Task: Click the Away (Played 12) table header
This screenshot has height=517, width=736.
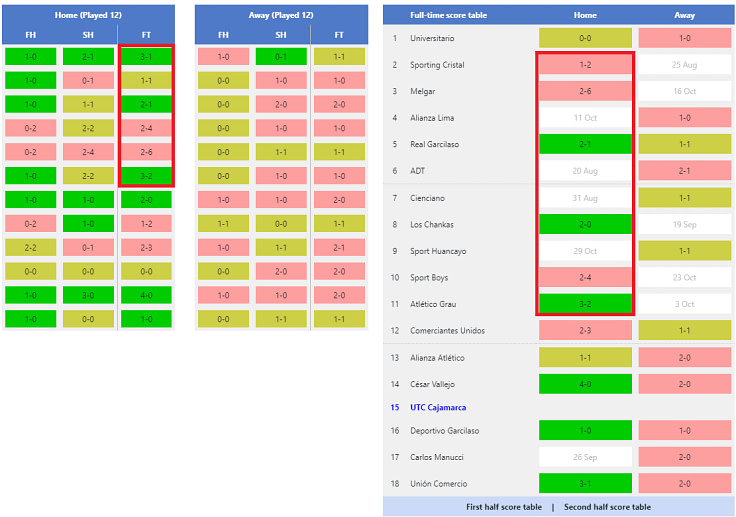Action: (x=281, y=15)
